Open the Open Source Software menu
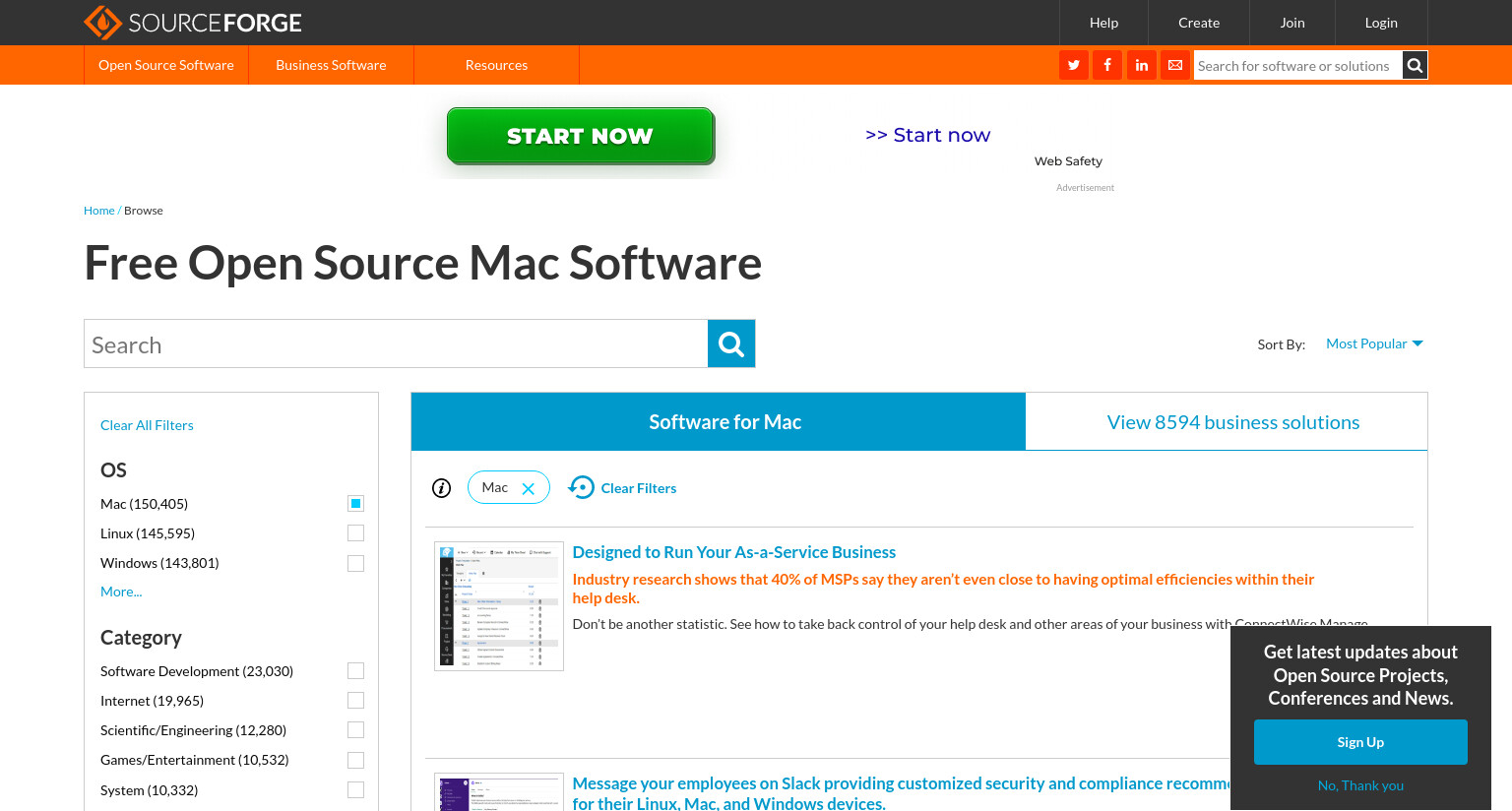The image size is (1512, 811). click(166, 65)
